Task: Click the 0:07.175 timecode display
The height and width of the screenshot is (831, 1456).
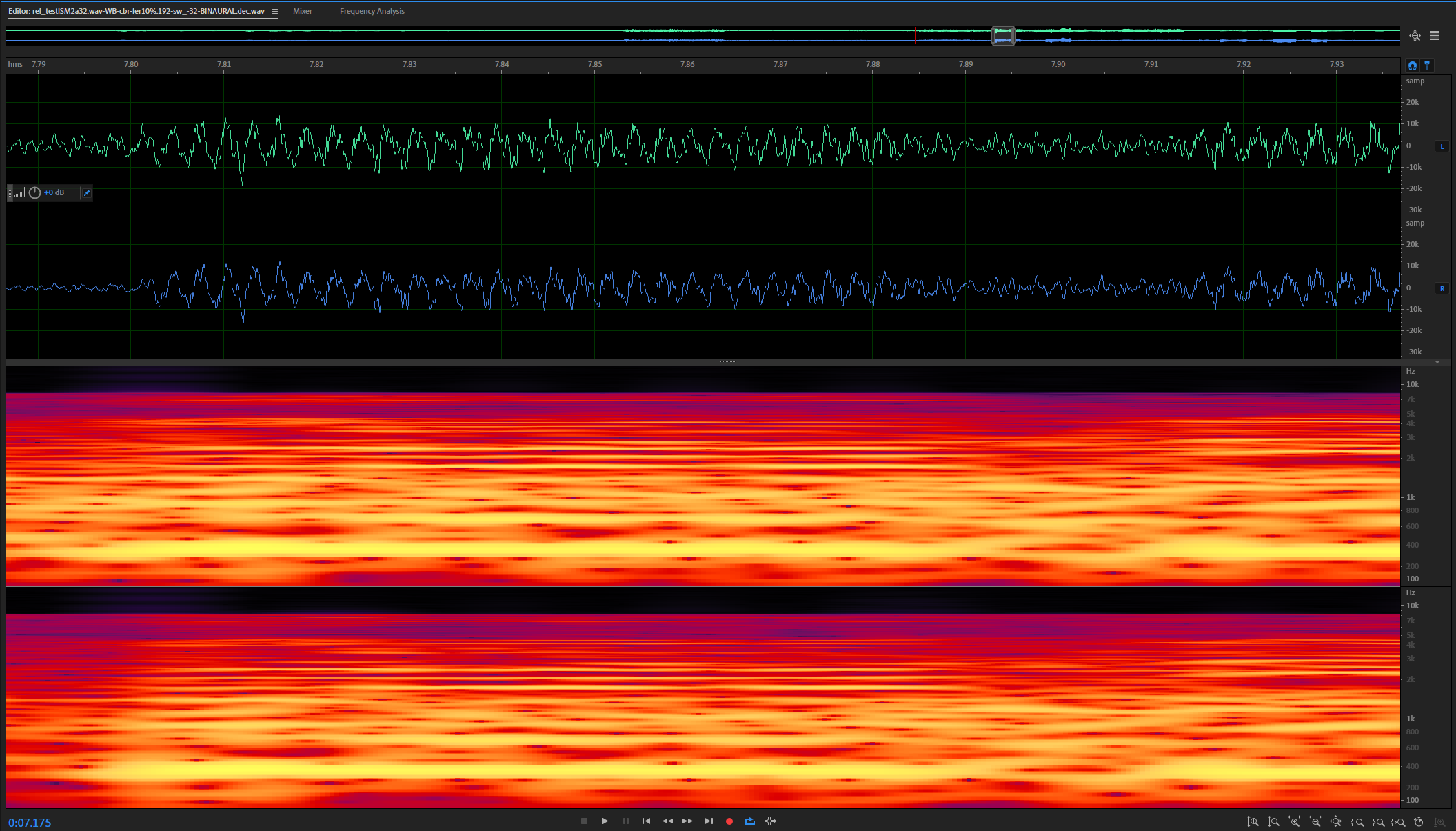Action: 30,822
